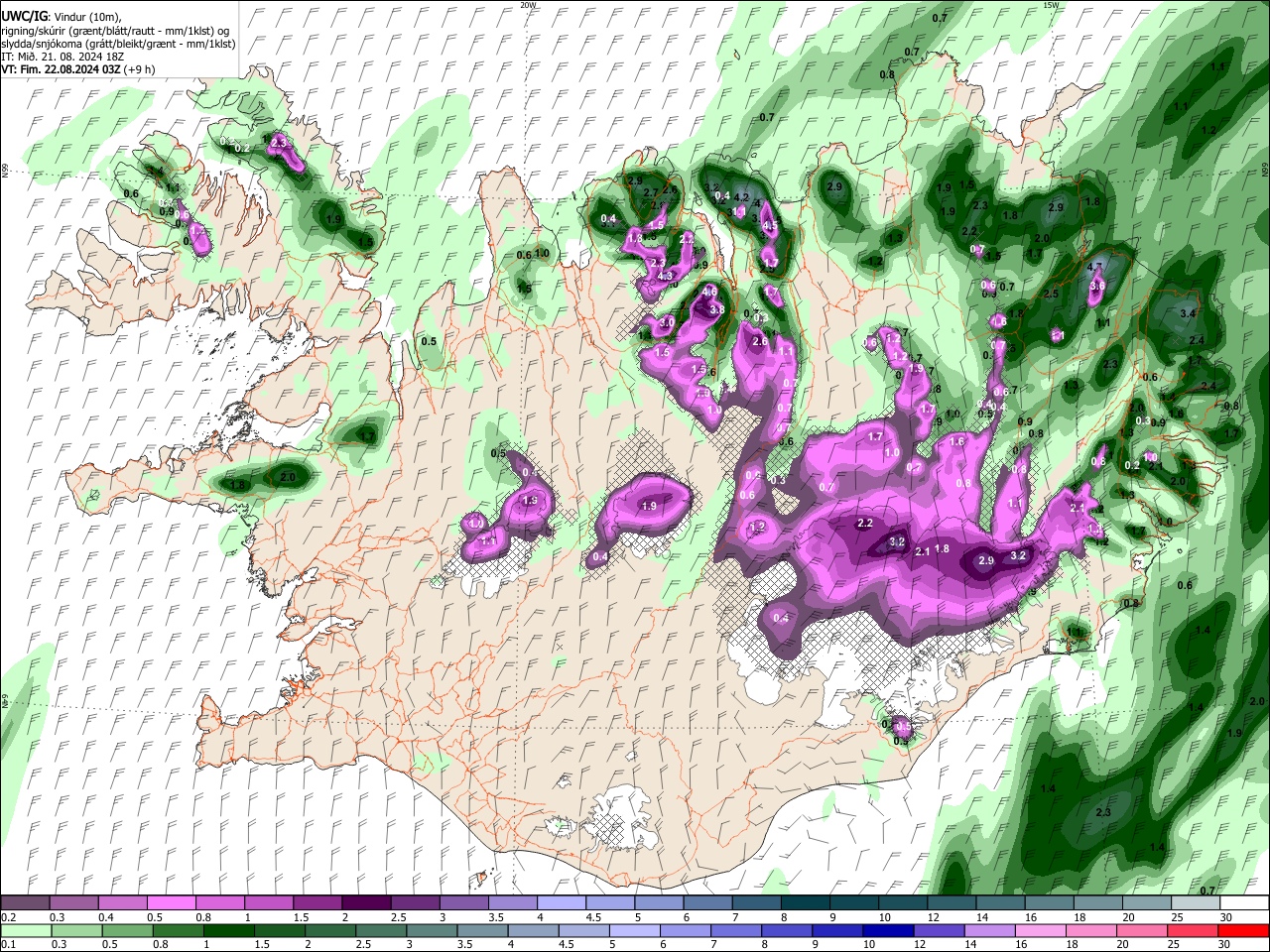The image size is (1270, 952).
Task: Click the '4.3' snow value on the map
Action: coord(667,276)
